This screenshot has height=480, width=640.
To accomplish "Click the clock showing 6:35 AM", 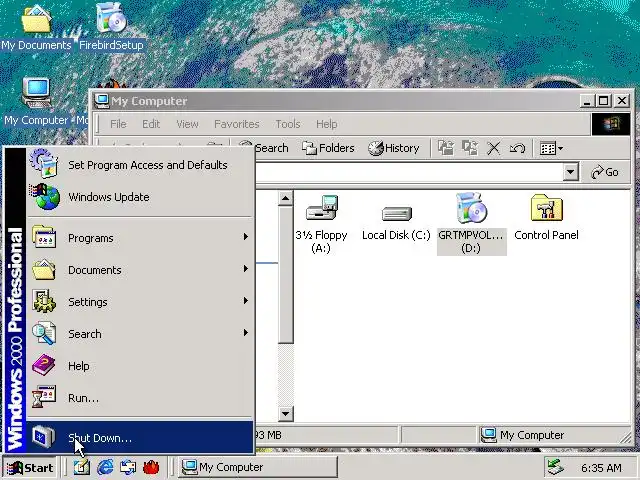I will coord(601,468).
